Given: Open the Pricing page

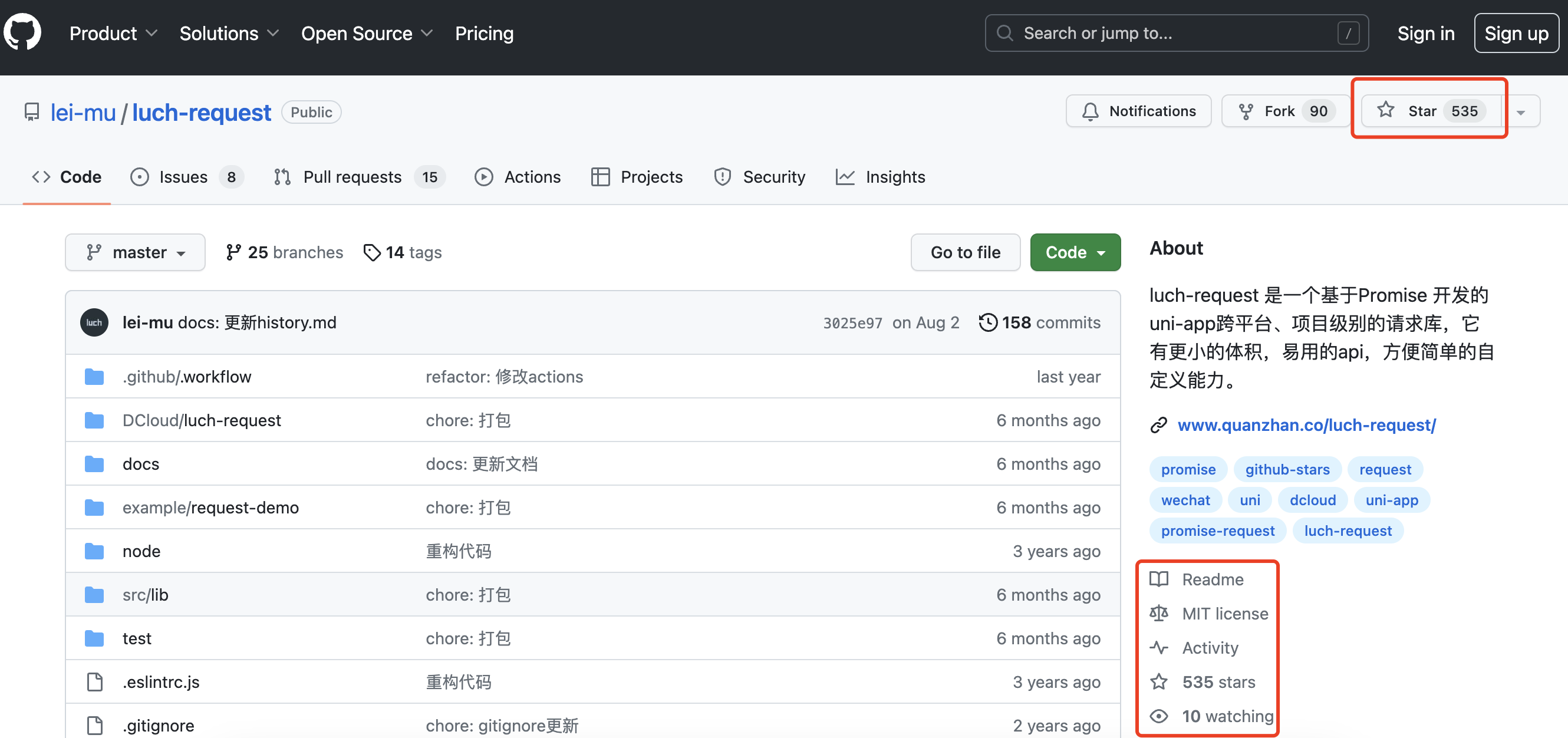Looking at the screenshot, I should pos(484,33).
